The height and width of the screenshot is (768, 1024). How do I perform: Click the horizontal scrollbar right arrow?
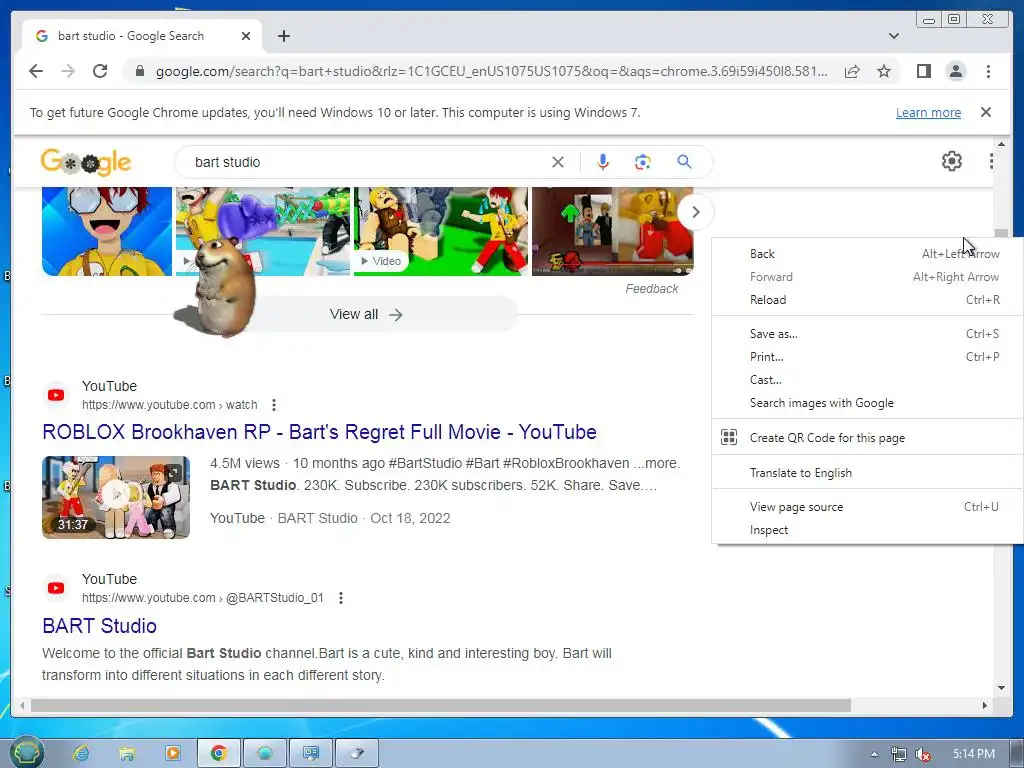click(985, 705)
